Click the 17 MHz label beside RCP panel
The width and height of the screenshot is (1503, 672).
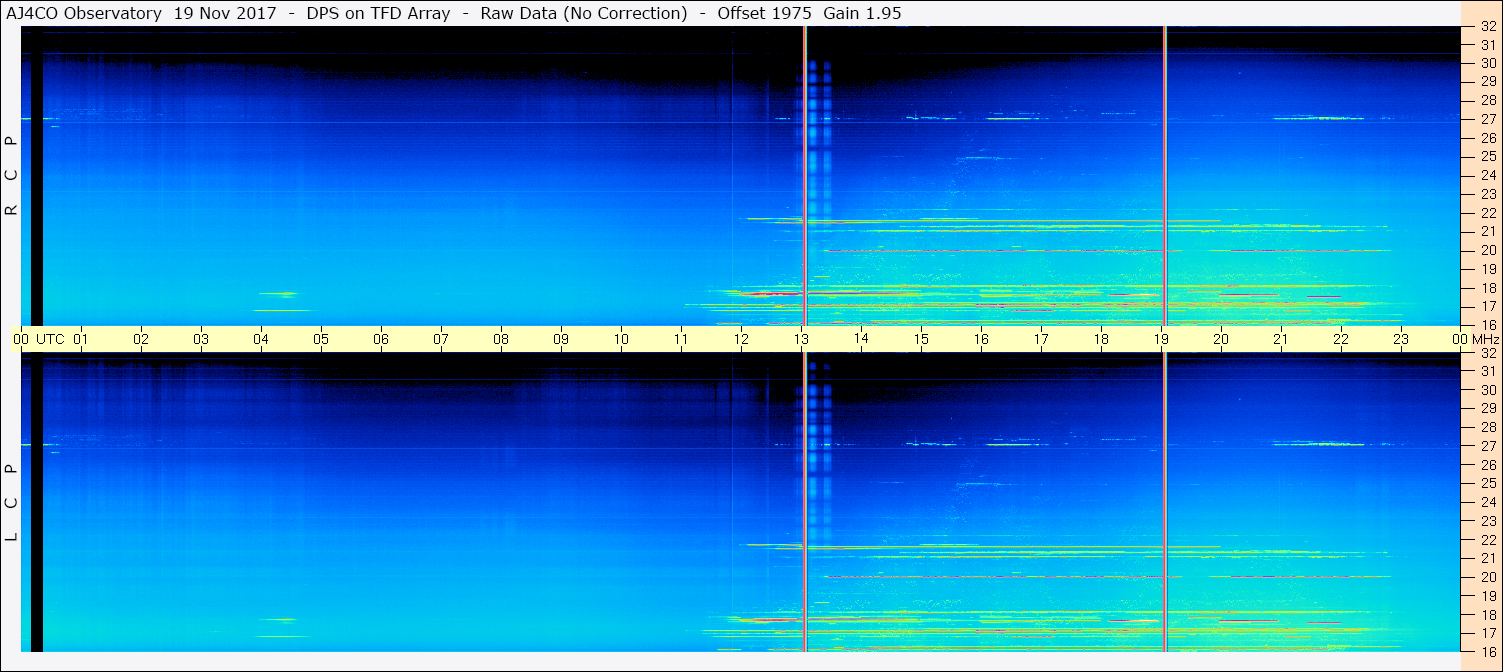(x=1488, y=306)
